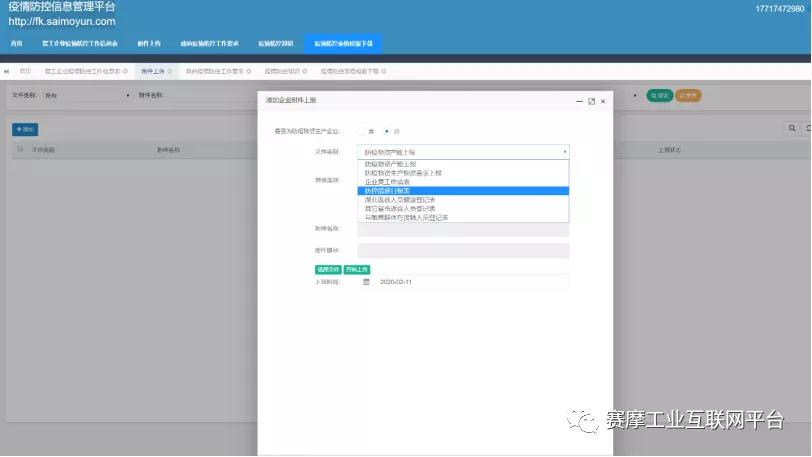Click the 上报时间 date input field

click(x=470, y=282)
